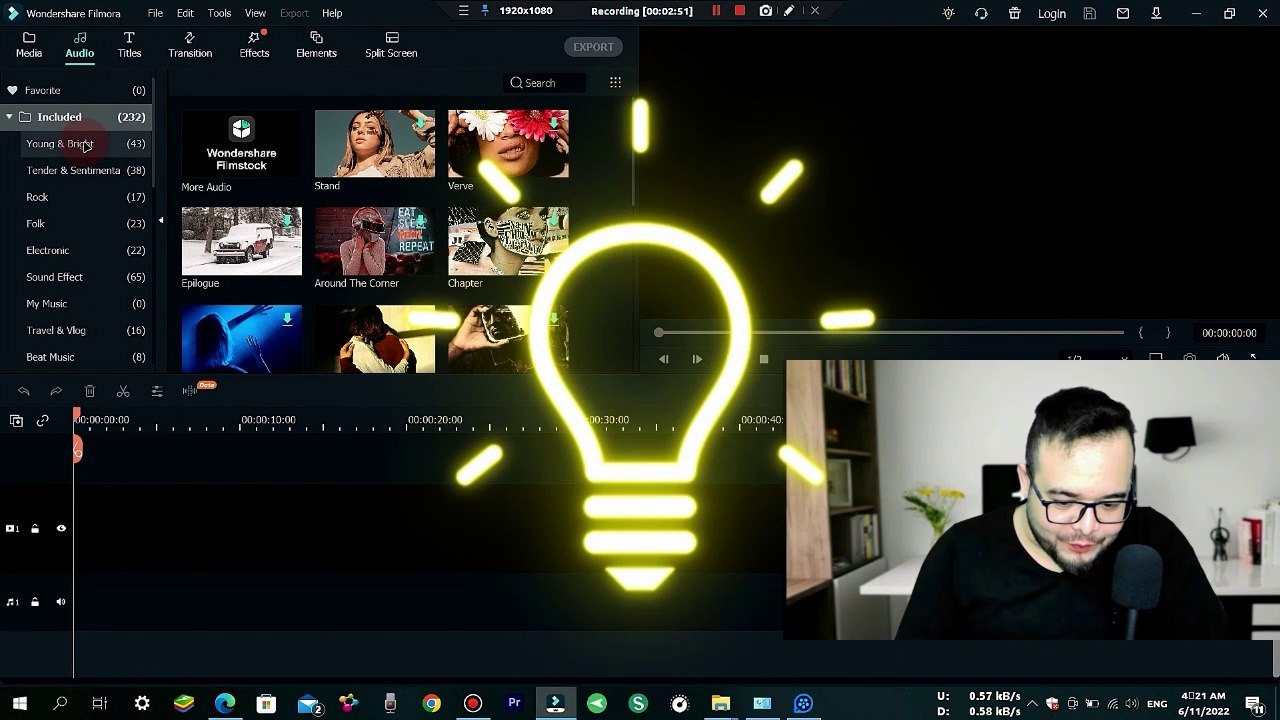This screenshot has width=1280, height=720.
Task: Click the delete trash icon in timeline toolbar
Action: pyautogui.click(x=90, y=391)
